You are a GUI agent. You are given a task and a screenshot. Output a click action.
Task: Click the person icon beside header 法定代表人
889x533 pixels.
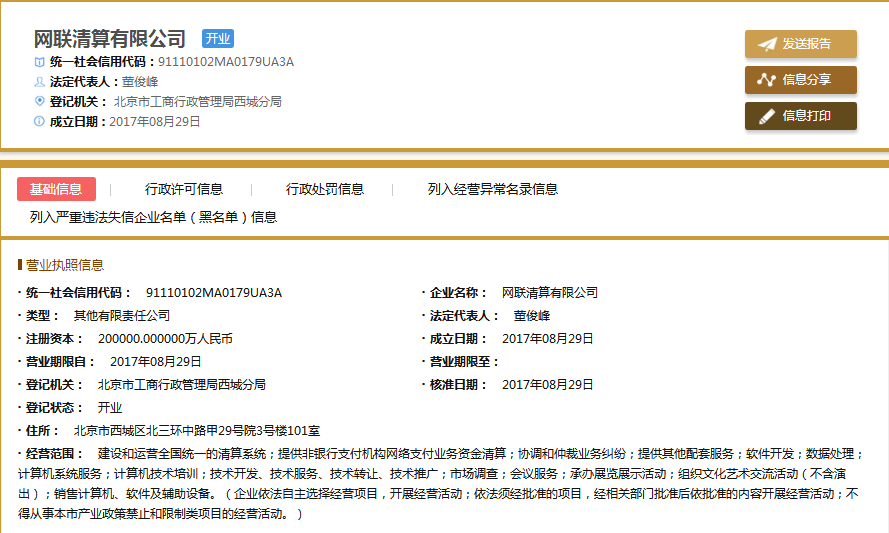[x=39, y=82]
